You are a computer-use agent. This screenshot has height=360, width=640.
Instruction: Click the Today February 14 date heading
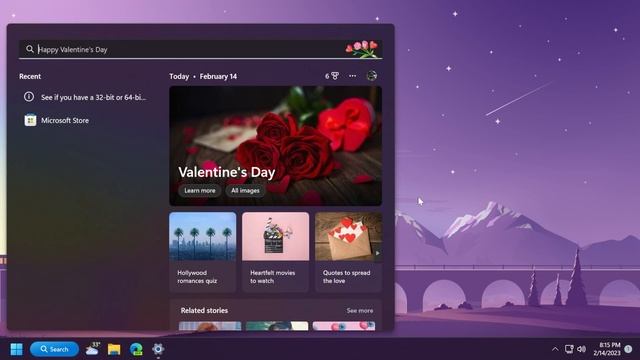click(203, 76)
